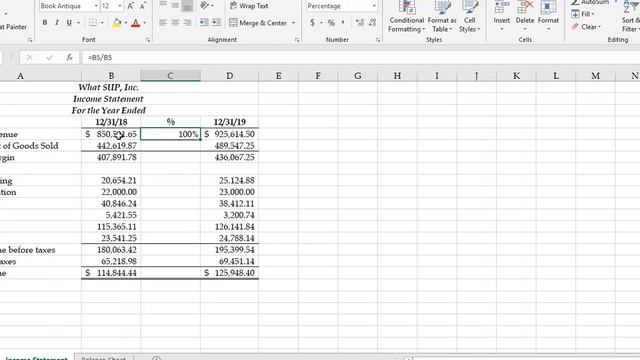The image size is (640, 360).
Task: Select column D header
Action: tap(230, 76)
